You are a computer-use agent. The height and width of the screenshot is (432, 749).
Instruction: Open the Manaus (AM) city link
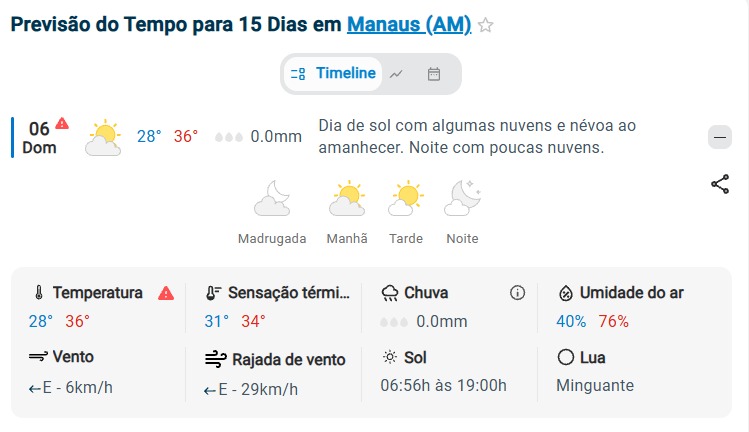tap(409, 24)
